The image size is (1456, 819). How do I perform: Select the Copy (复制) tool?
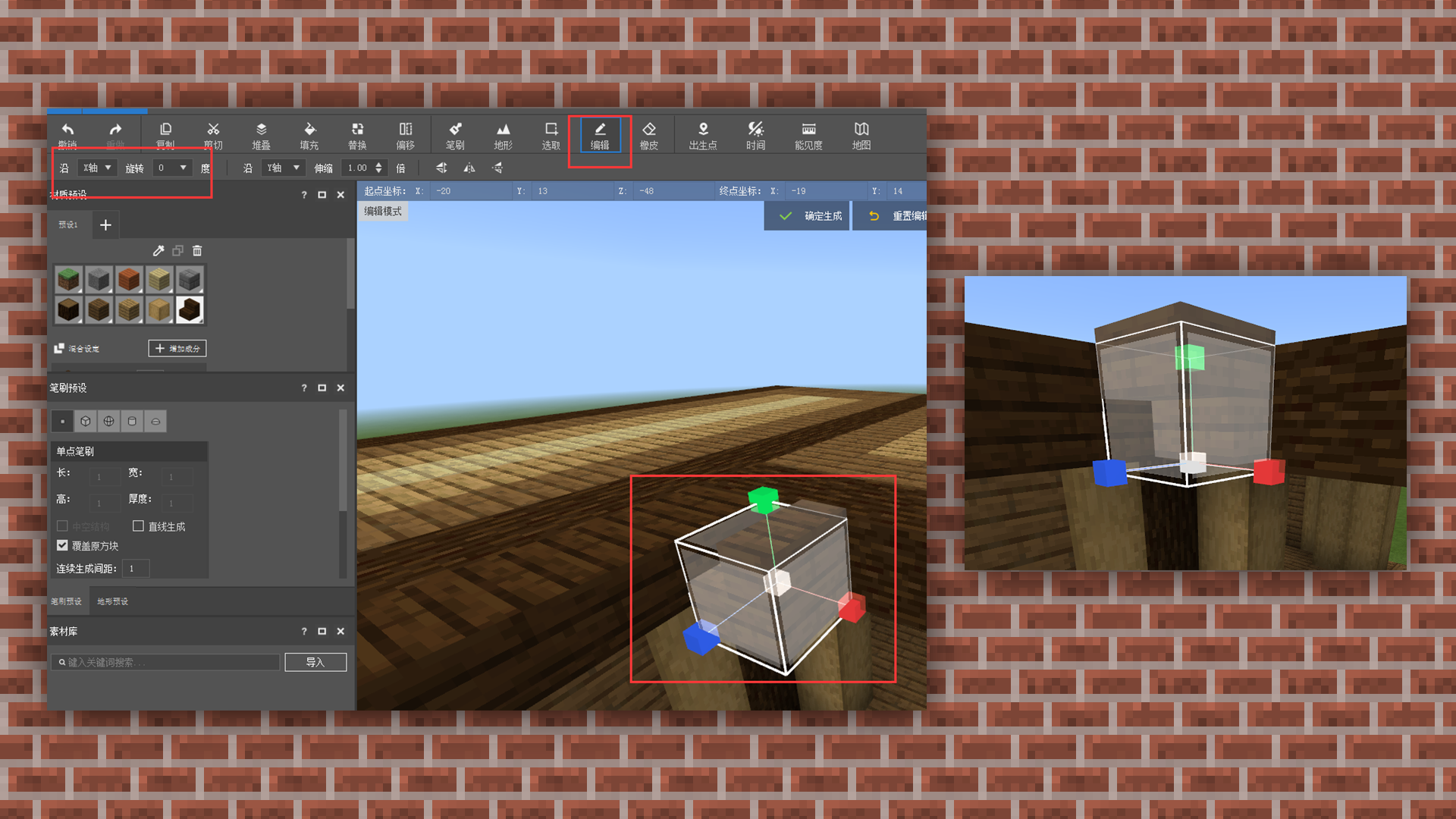[x=165, y=135]
